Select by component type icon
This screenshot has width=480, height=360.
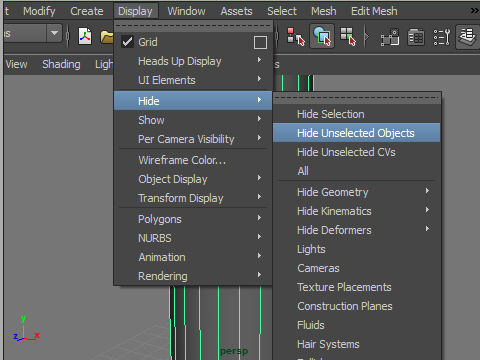348,36
